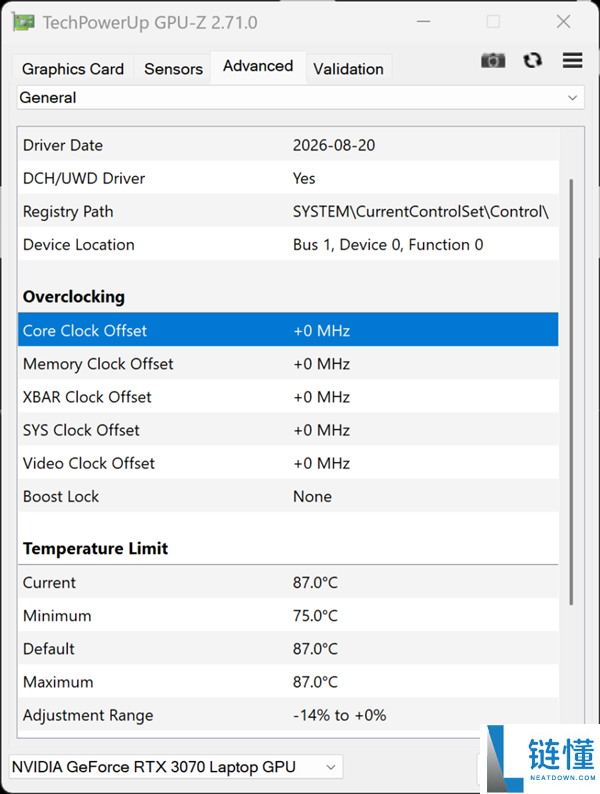Click the Temperature Limit section header

point(95,548)
